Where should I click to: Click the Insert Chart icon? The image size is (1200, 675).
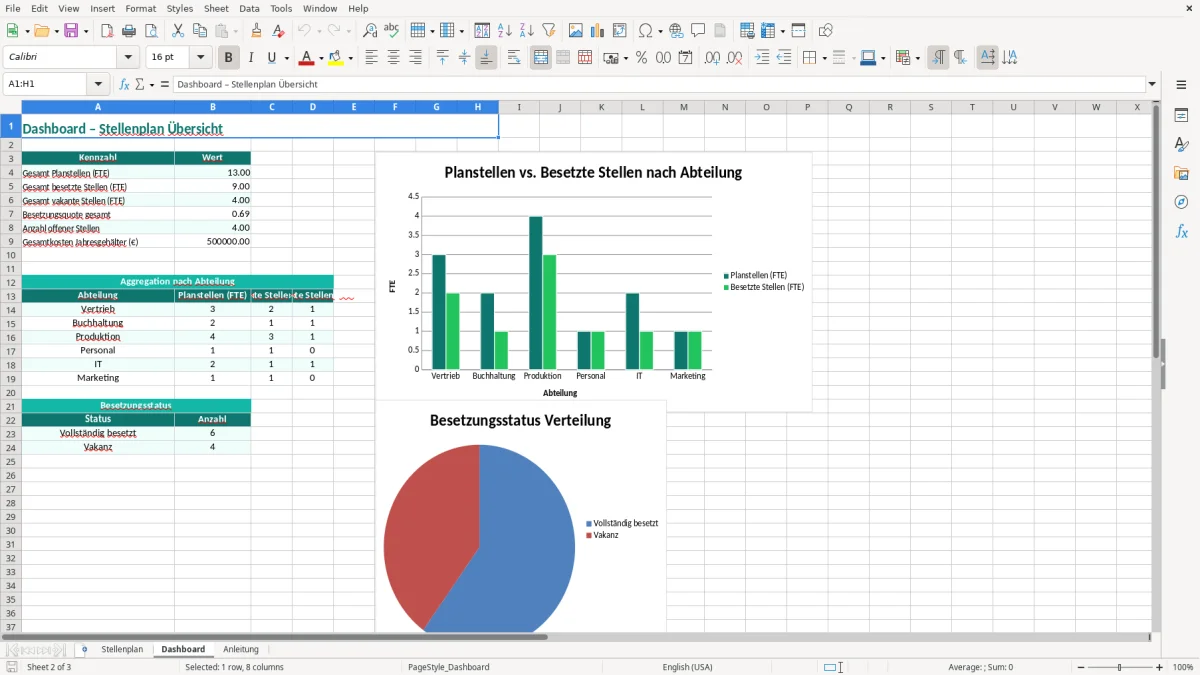[x=598, y=31]
